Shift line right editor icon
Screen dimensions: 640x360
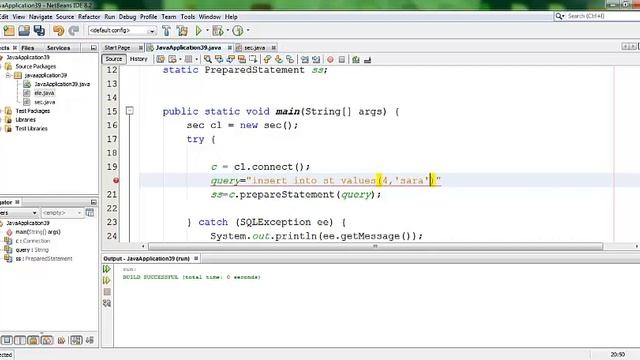[316, 60]
